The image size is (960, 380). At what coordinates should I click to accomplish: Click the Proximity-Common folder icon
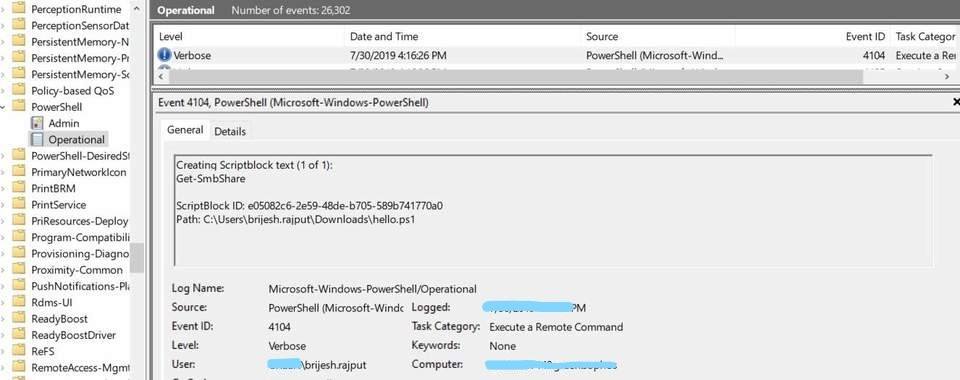point(19,270)
